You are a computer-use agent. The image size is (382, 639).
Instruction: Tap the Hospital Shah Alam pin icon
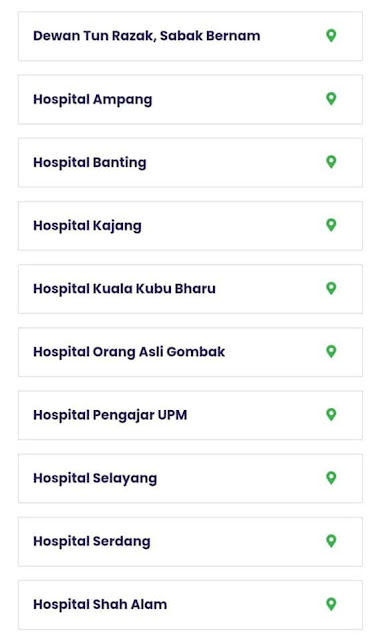331,604
